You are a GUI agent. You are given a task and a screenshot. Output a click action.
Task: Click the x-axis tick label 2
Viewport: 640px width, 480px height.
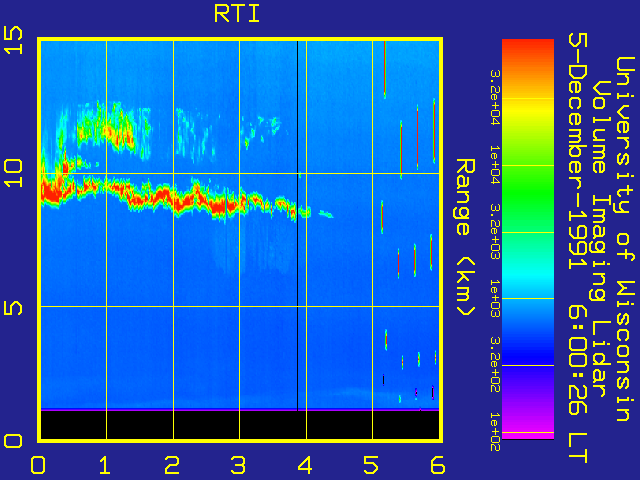tap(172, 465)
